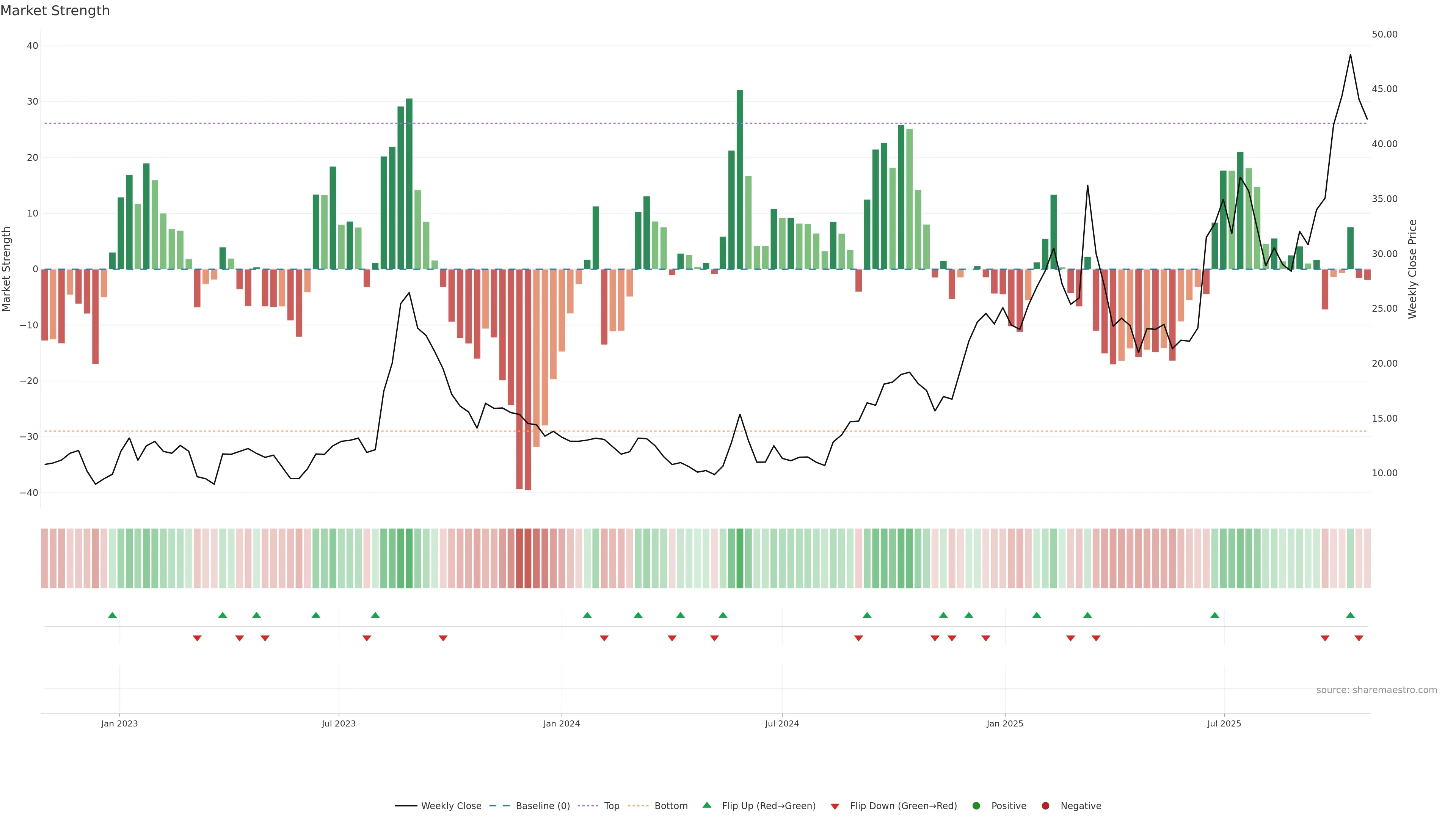The width and height of the screenshot is (1456, 819).
Task: Click first green flip-up triangle near Jan 2023
Action: coord(113,615)
